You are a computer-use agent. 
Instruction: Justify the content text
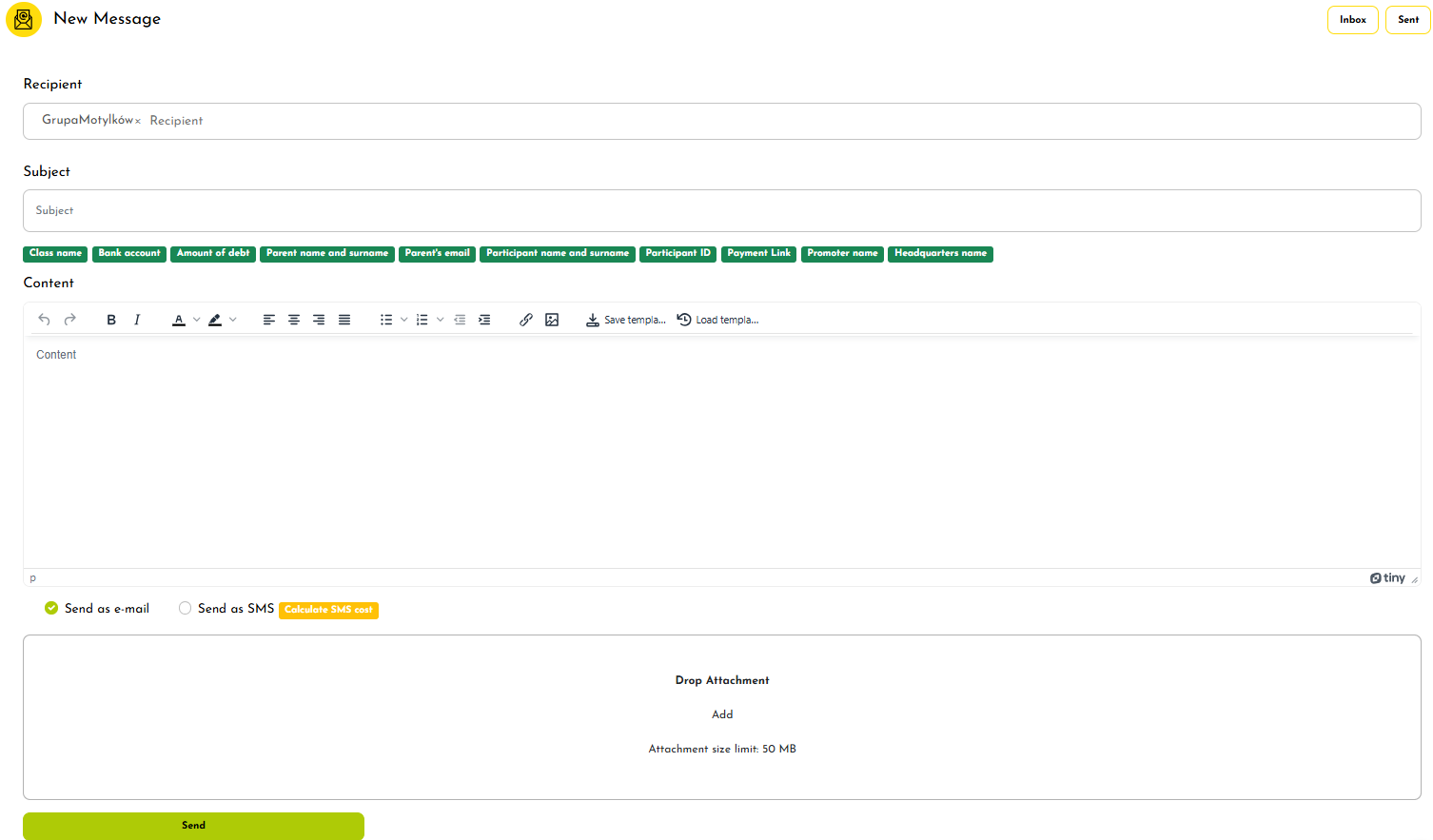click(x=344, y=320)
